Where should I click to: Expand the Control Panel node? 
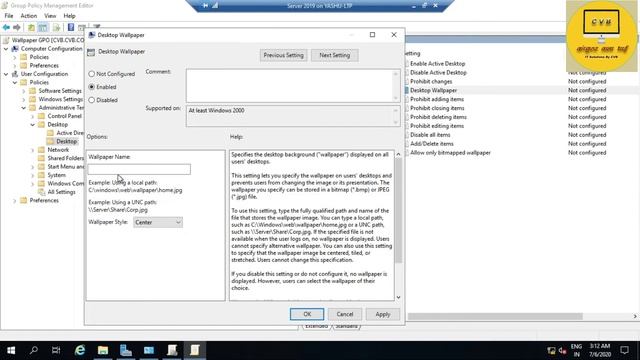pos(33,116)
